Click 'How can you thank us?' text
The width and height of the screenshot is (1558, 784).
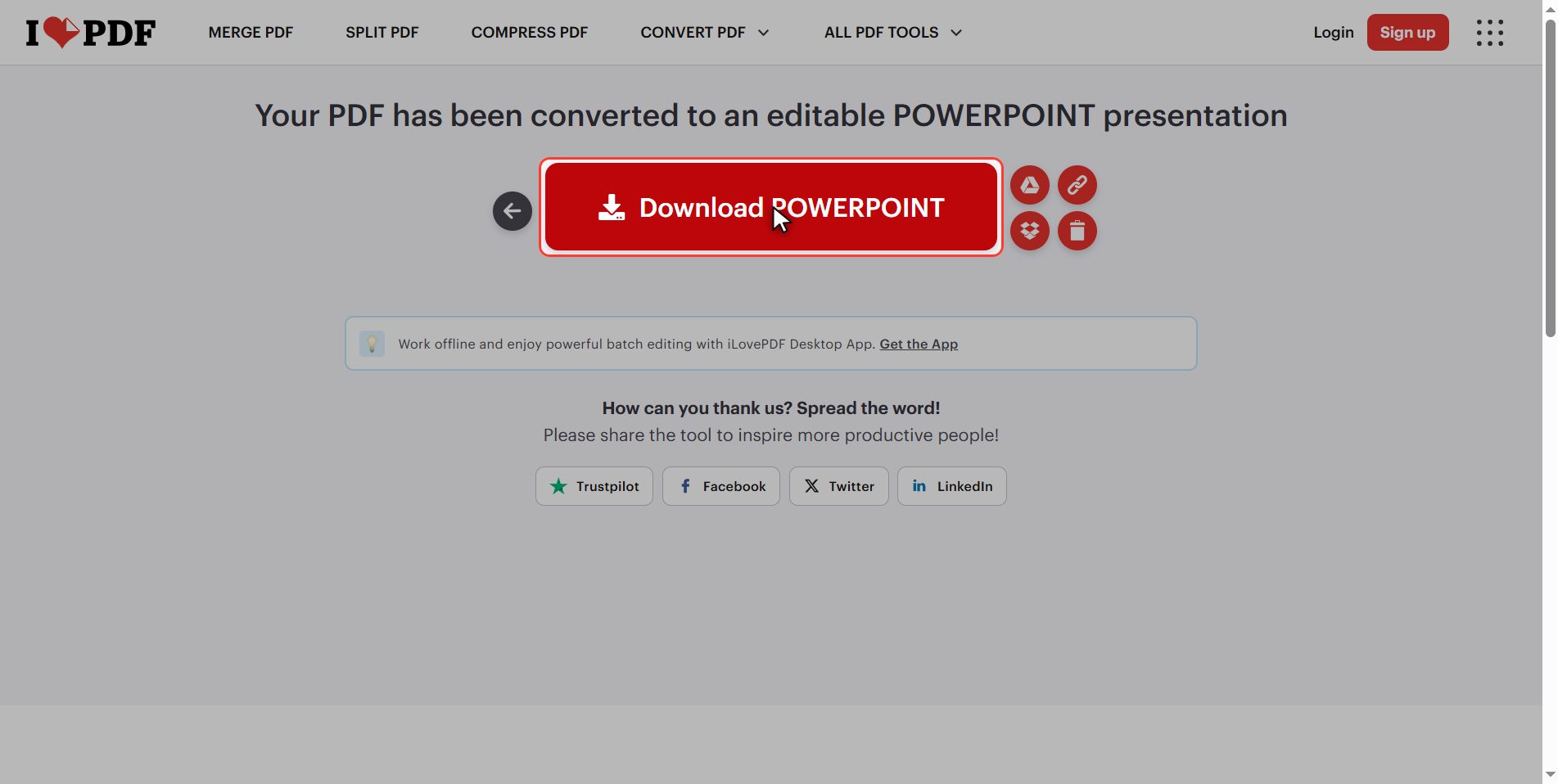click(x=771, y=408)
